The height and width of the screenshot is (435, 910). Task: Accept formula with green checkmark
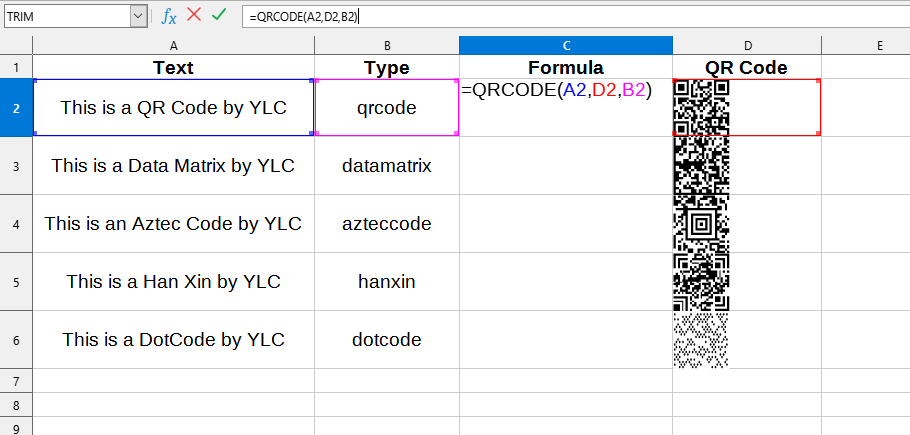pos(219,15)
